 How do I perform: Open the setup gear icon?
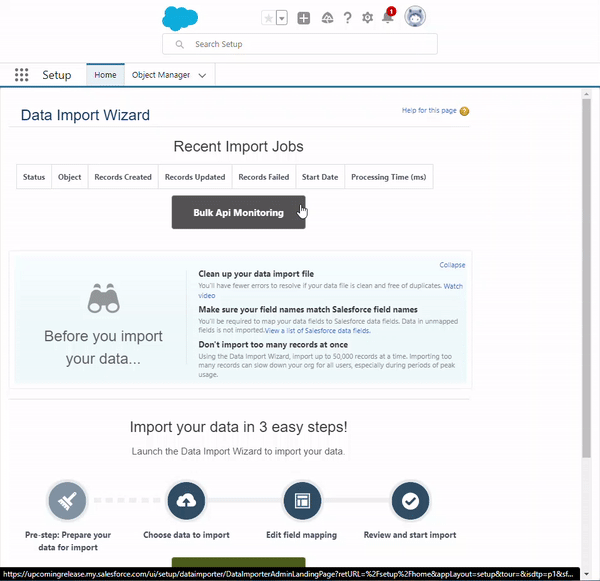[368, 18]
